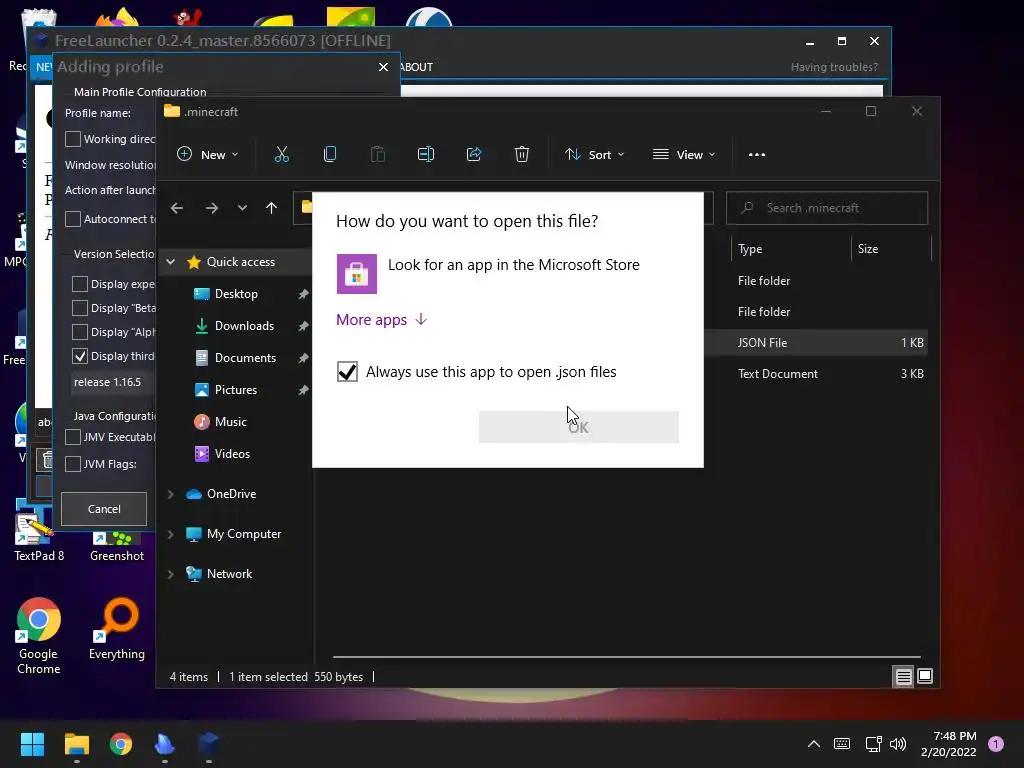Open Windows Start menu

click(32, 744)
